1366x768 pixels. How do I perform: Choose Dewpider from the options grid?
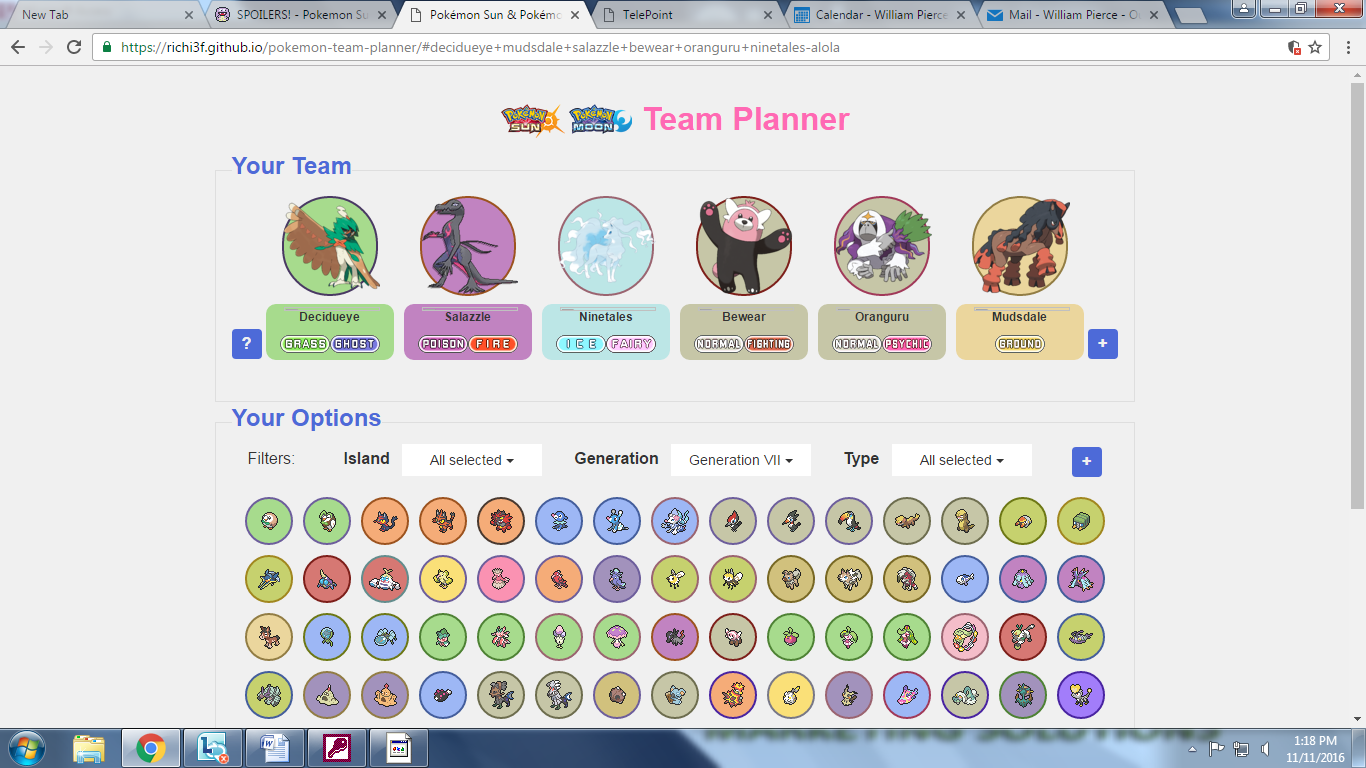tap(327, 637)
